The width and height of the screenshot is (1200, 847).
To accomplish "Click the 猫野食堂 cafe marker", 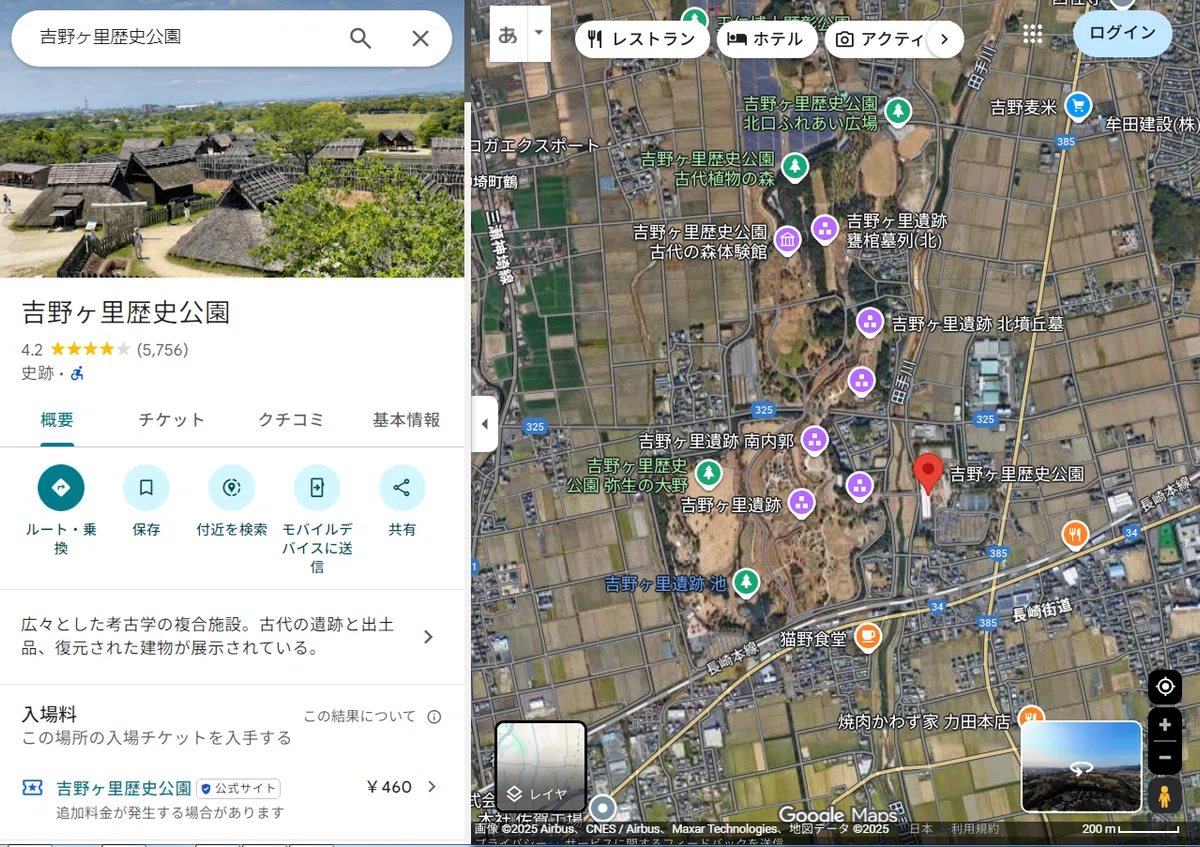I will pyautogui.click(x=868, y=637).
